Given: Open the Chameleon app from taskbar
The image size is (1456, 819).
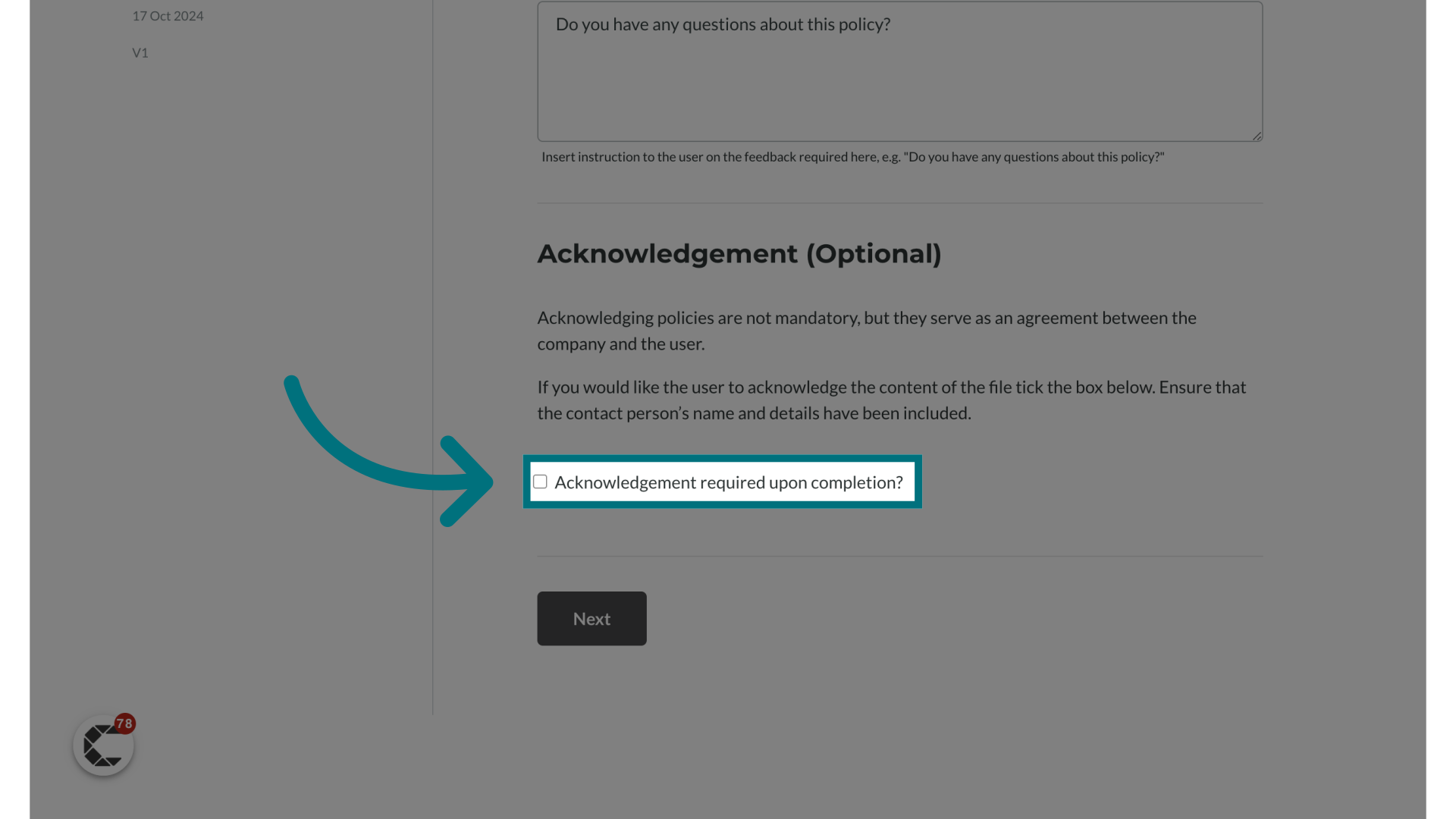Looking at the screenshot, I should point(103,745).
